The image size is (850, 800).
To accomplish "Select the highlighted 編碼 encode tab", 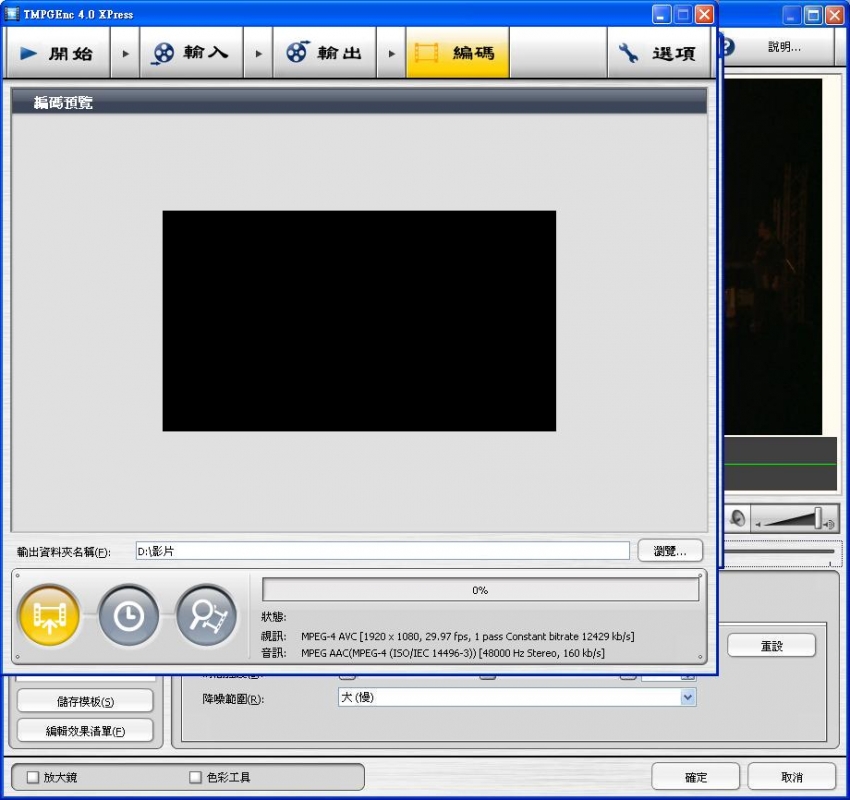I will tap(457, 53).
